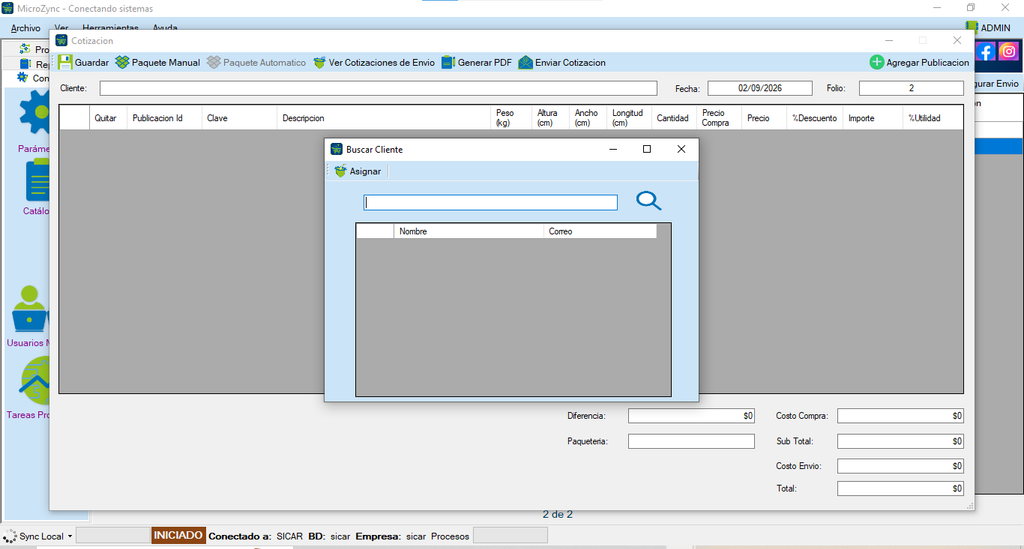The width and height of the screenshot is (1024, 549).
Task: Click the Correo column header
Action: pyautogui.click(x=600, y=231)
